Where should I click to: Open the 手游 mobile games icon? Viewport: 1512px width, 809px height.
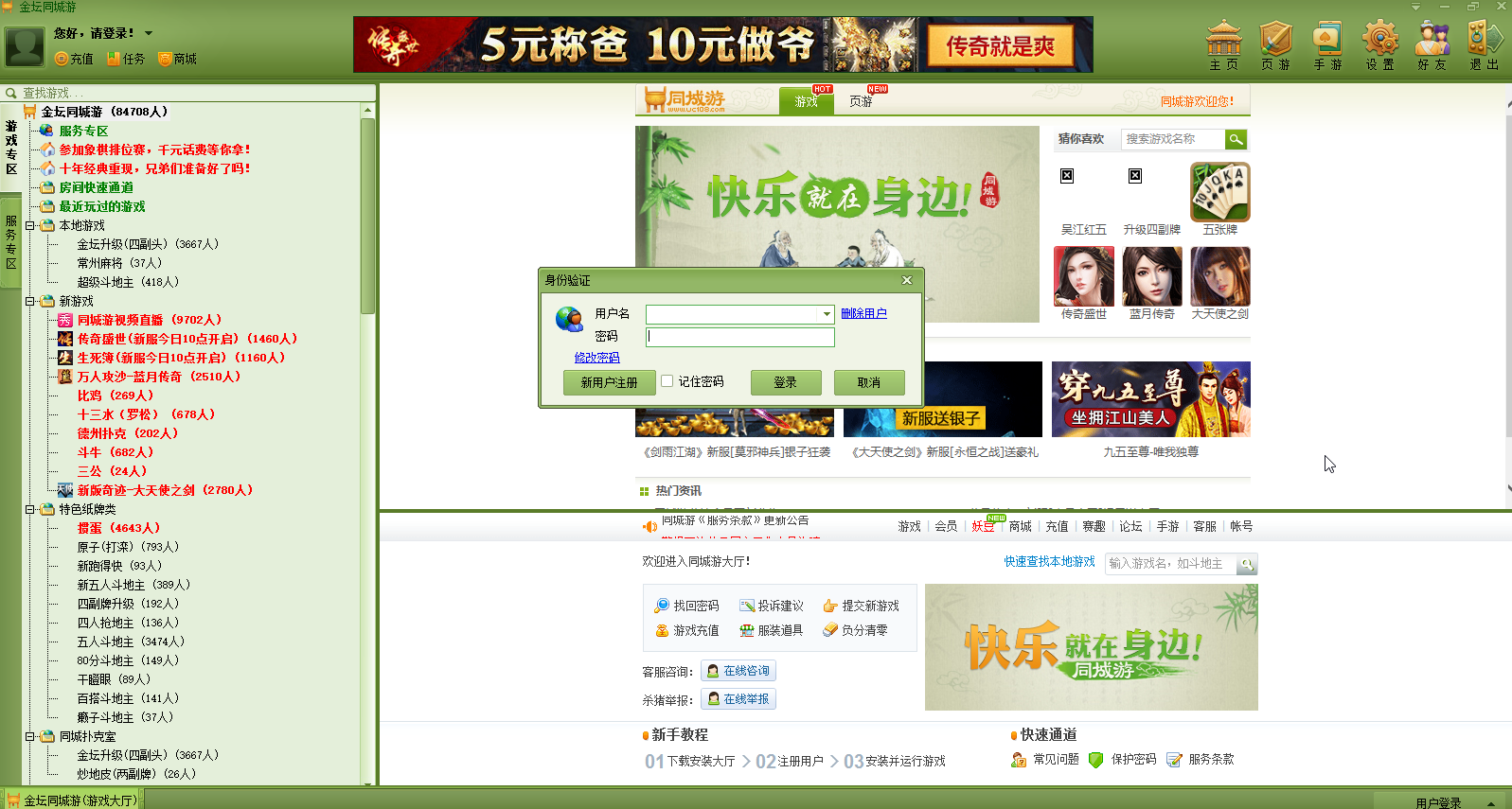pos(1327,44)
